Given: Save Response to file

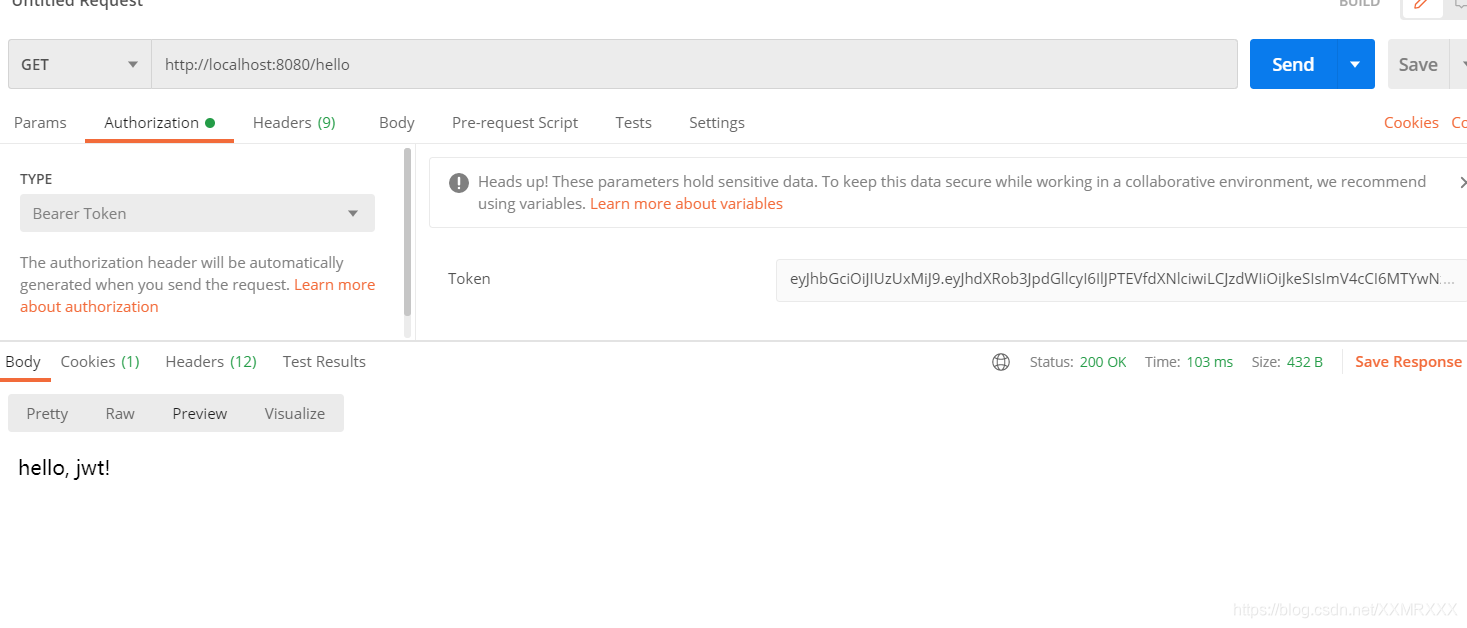Looking at the screenshot, I should (1408, 362).
